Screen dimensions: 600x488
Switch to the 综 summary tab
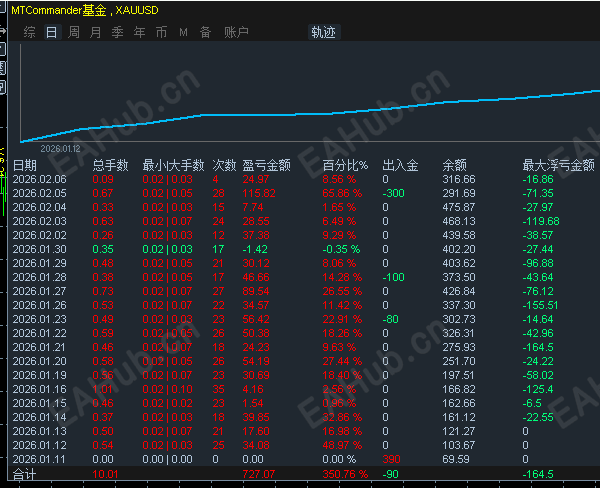[29, 32]
